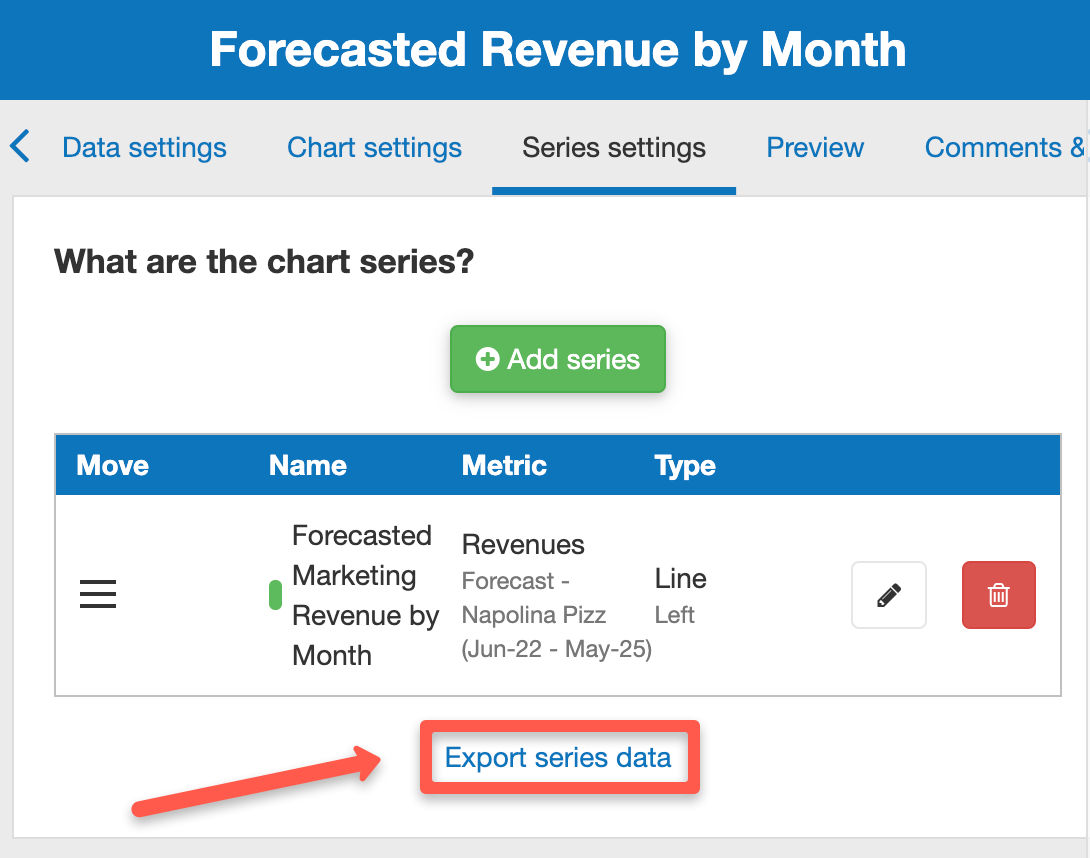The height and width of the screenshot is (858, 1090).
Task: Click the Line type label
Action: pyautogui.click(x=681, y=578)
